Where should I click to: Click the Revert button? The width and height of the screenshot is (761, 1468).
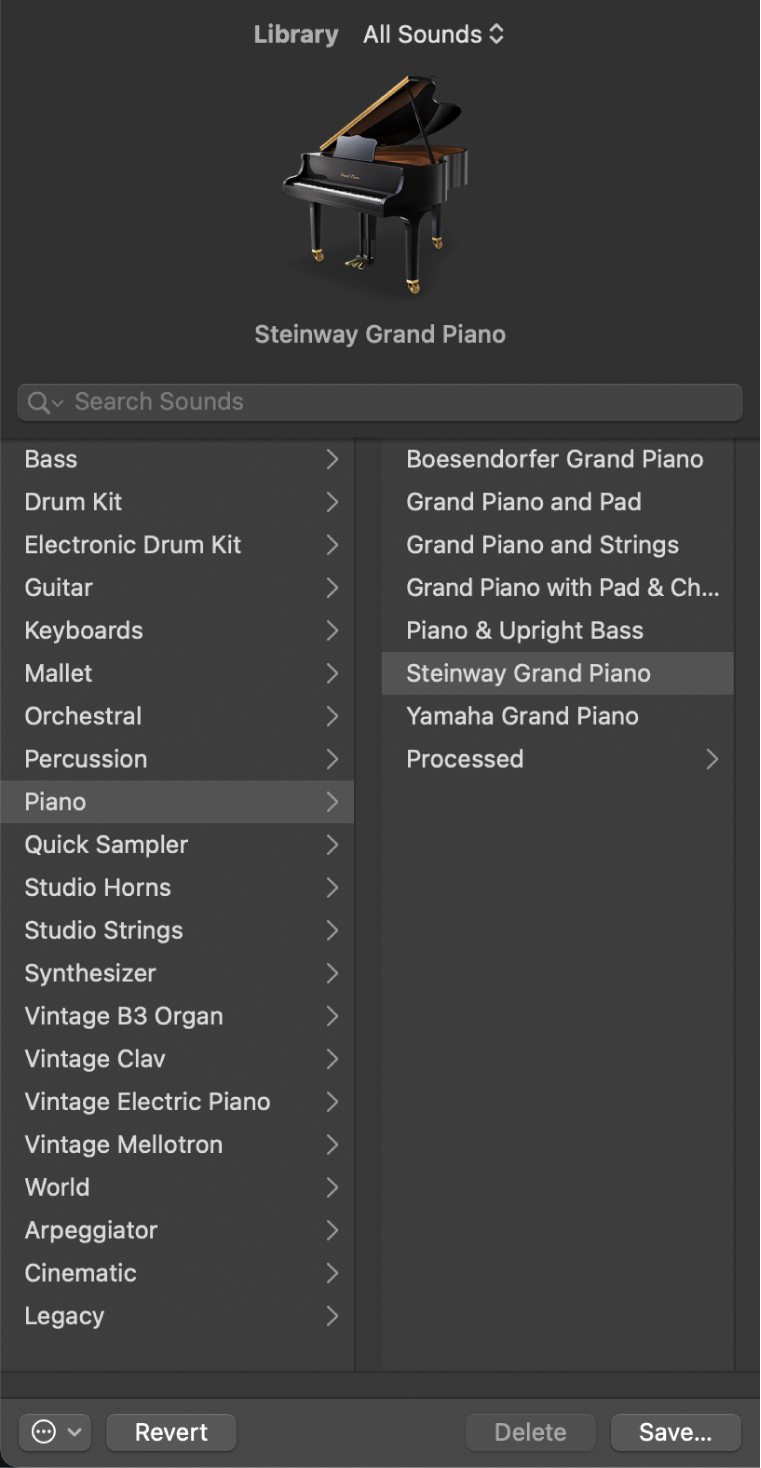(171, 1432)
